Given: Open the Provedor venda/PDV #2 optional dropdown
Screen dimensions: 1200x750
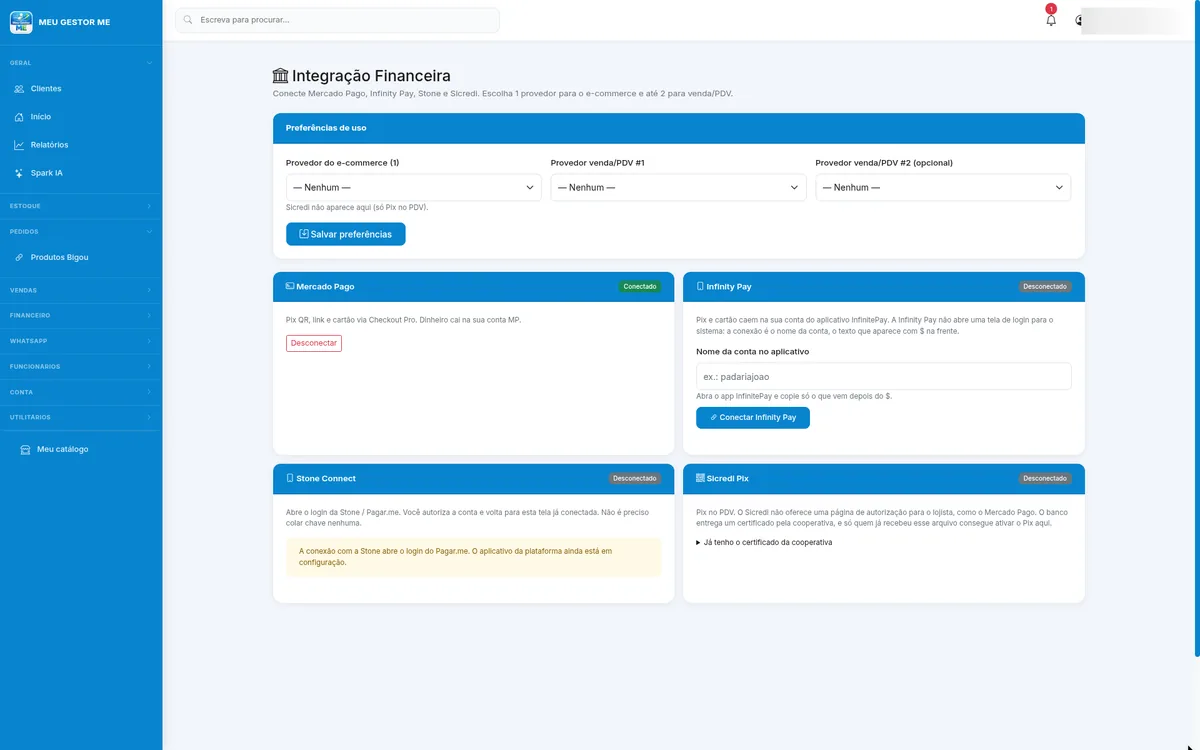Looking at the screenshot, I should click(943, 187).
